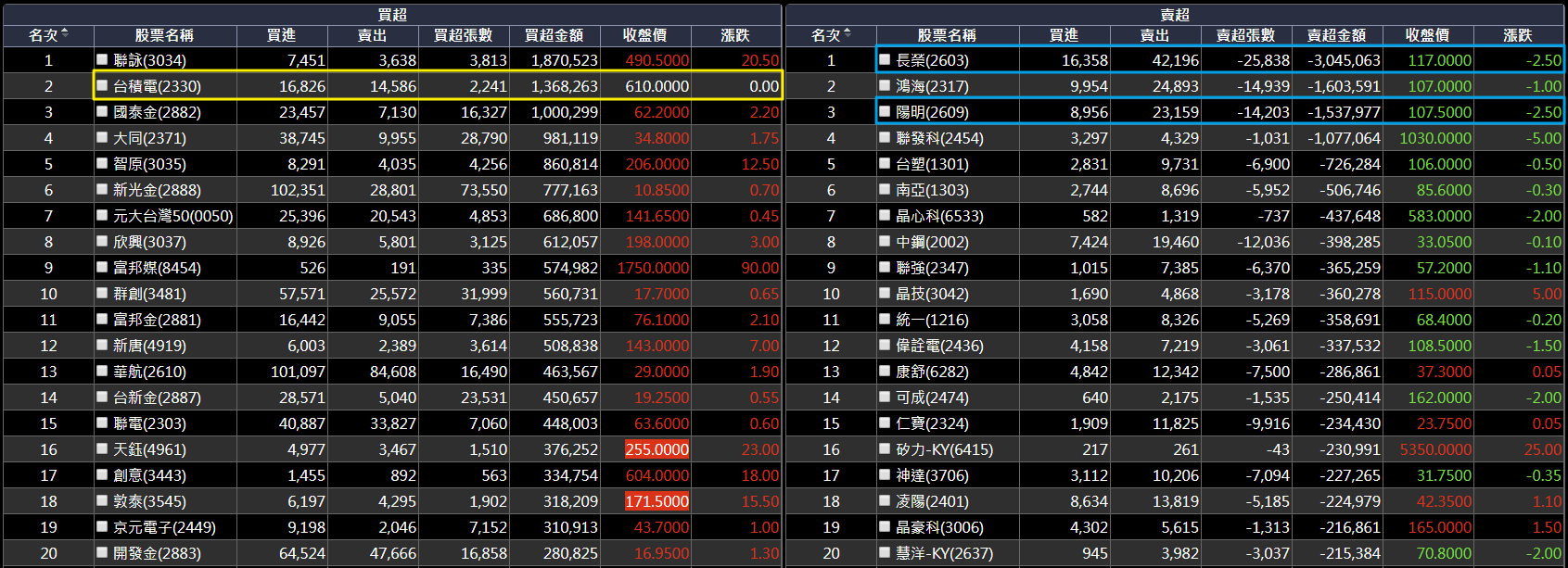Click 賣超金額 value -3,045,063

point(1344,60)
